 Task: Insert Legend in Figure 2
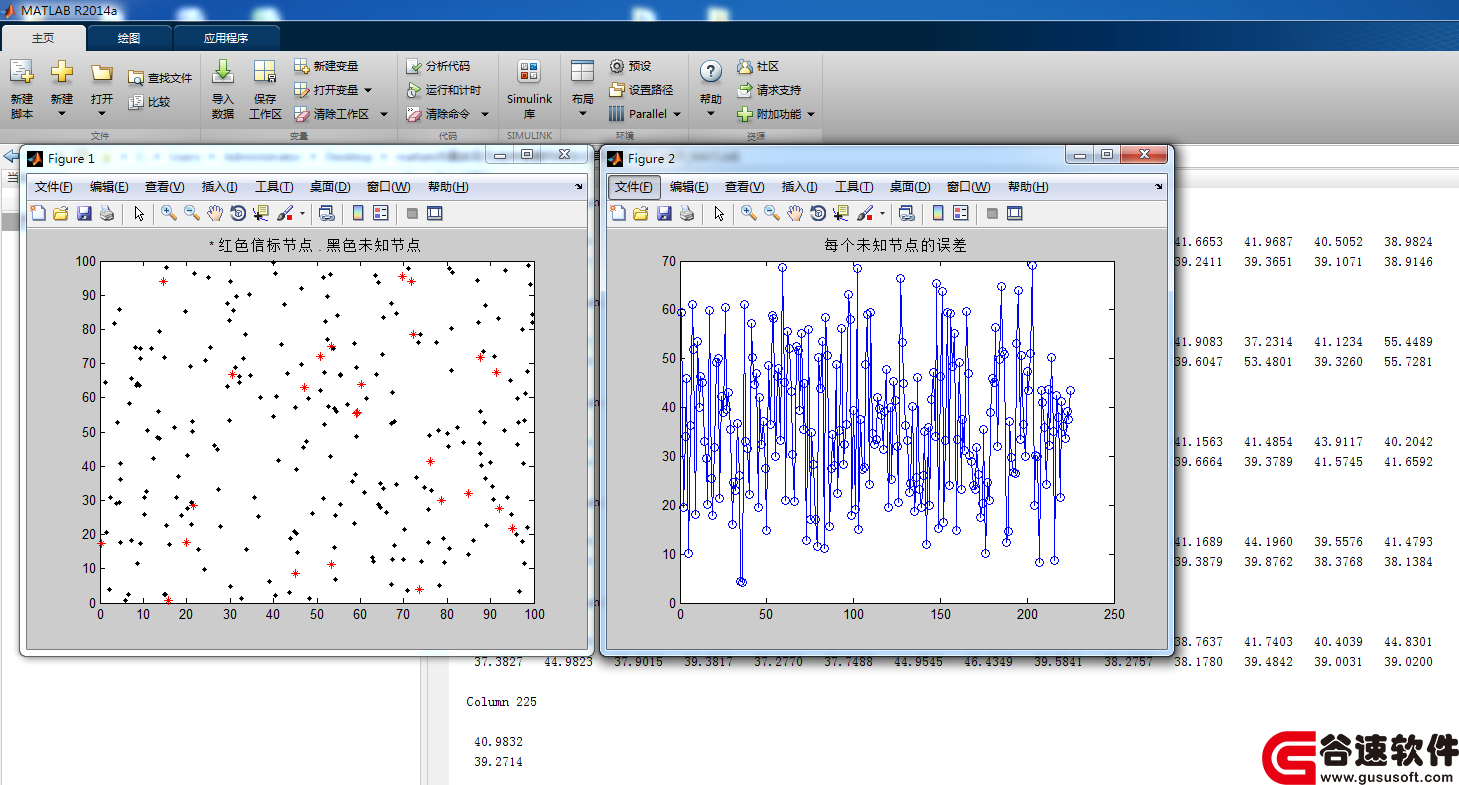coord(961,213)
